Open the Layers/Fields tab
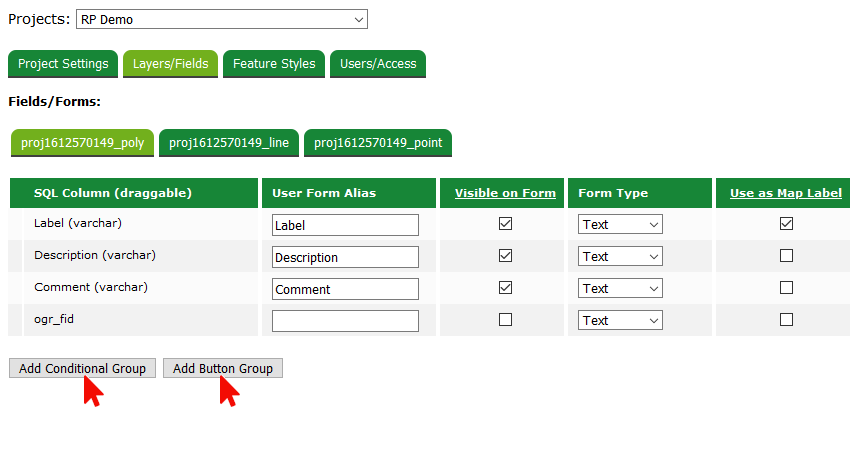 (x=170, y=64)
